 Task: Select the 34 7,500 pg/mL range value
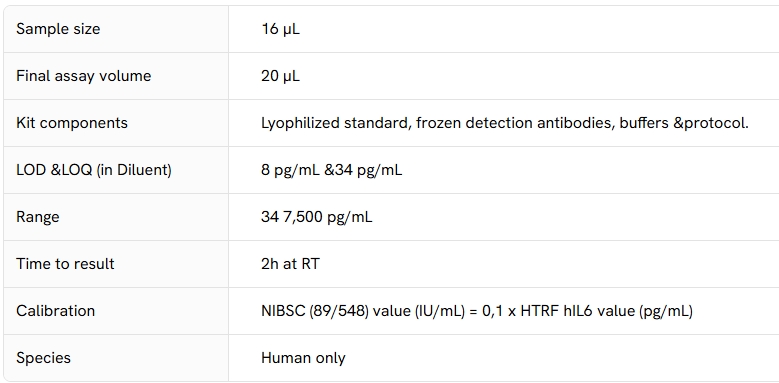pos(316,217)
